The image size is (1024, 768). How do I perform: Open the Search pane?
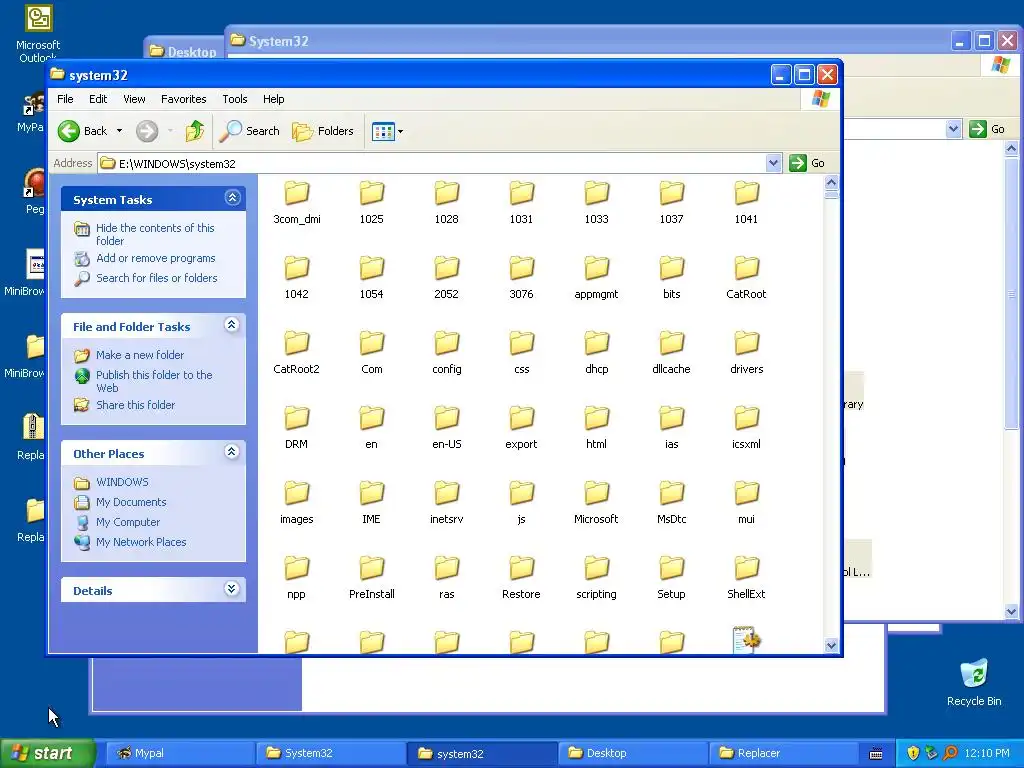tap(249, 131)
